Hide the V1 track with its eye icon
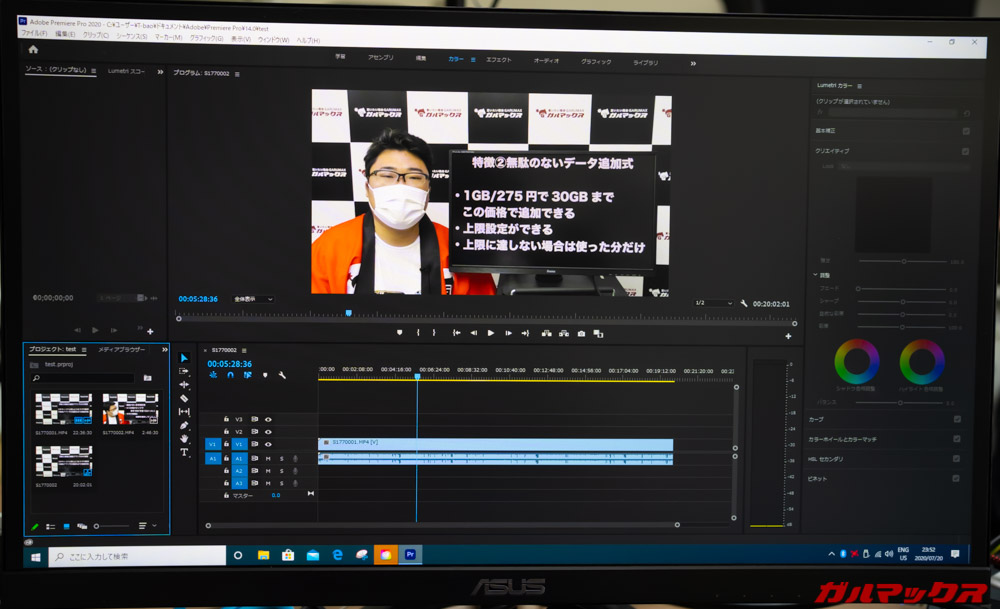This screenshot has width=1000, height=609. 268,444
